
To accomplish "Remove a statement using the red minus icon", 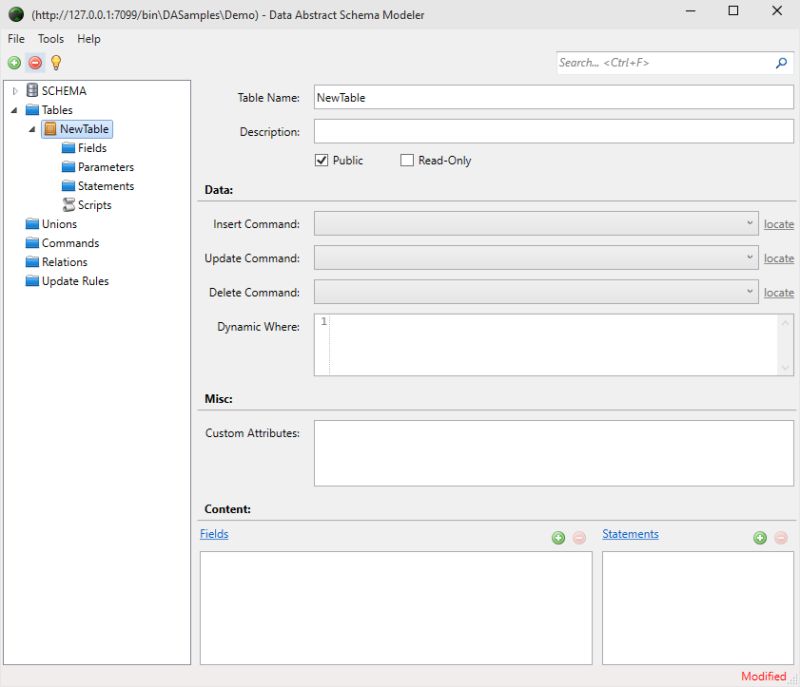I will click(781, 537).
